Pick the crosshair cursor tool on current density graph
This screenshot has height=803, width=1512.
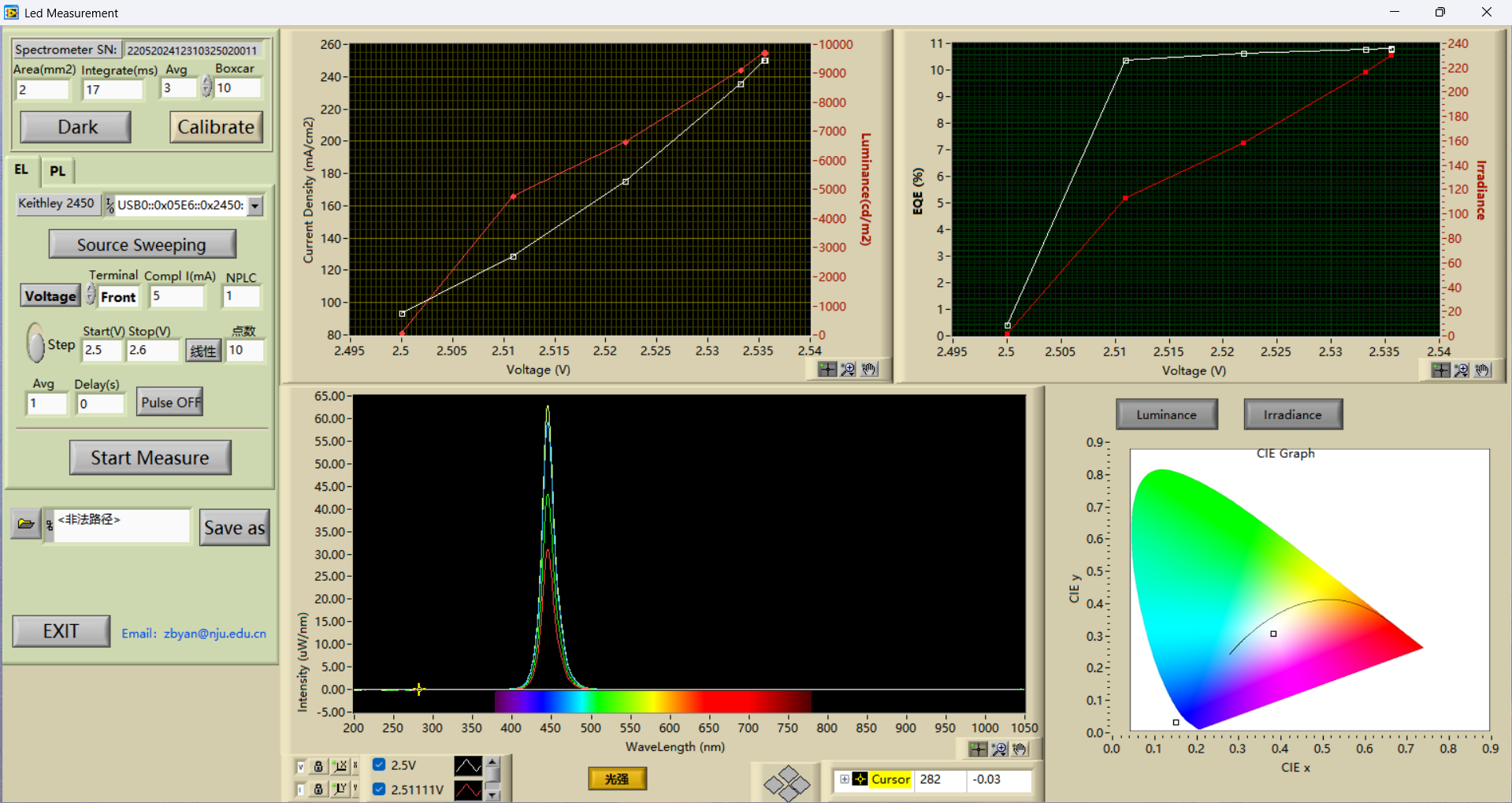coord(827,370)
